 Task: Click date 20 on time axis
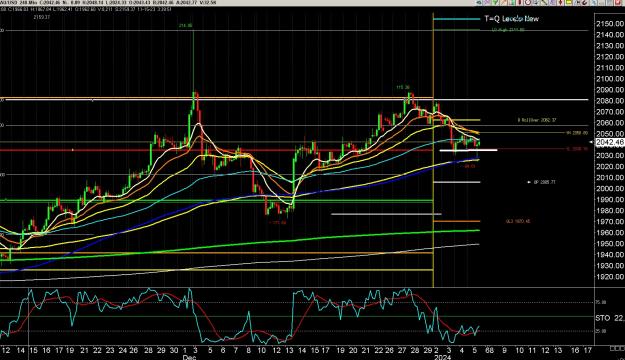click(353, 350)
